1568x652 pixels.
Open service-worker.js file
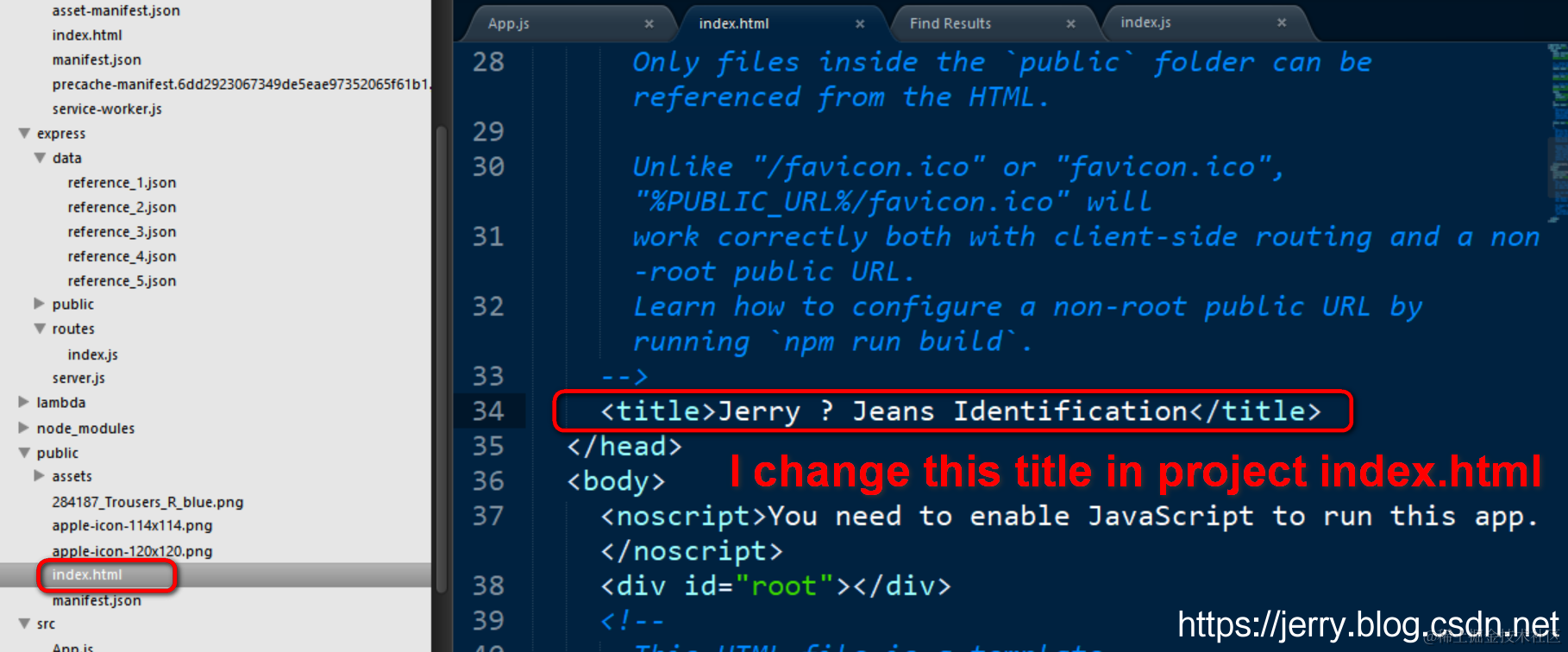coord(107,110)
